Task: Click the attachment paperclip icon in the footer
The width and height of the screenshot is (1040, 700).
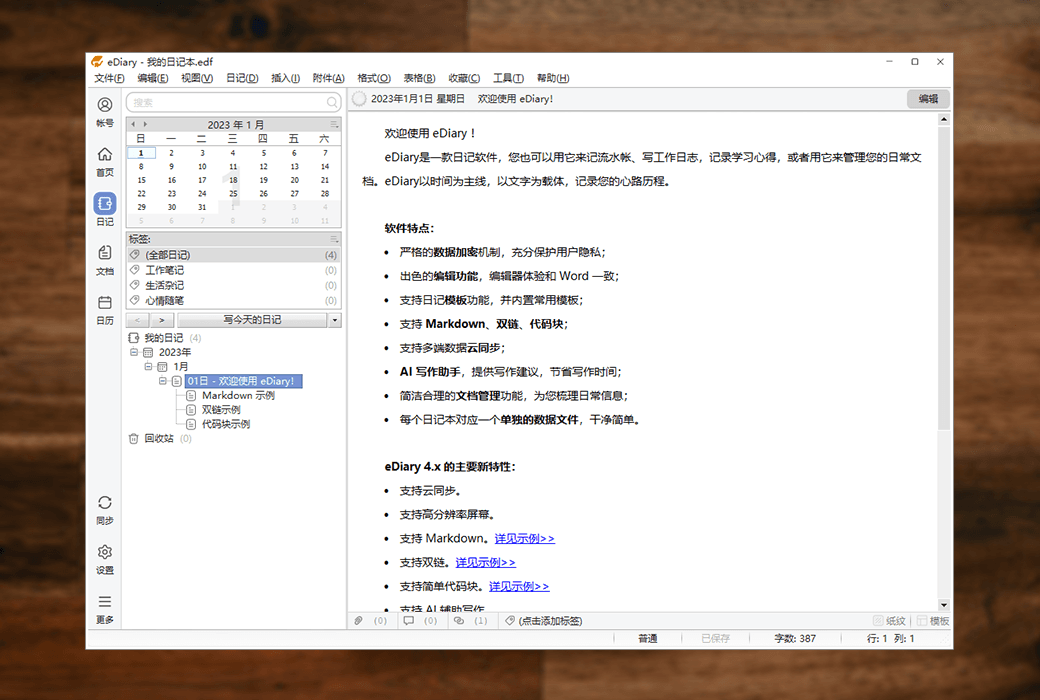Action: coord(358,621)
